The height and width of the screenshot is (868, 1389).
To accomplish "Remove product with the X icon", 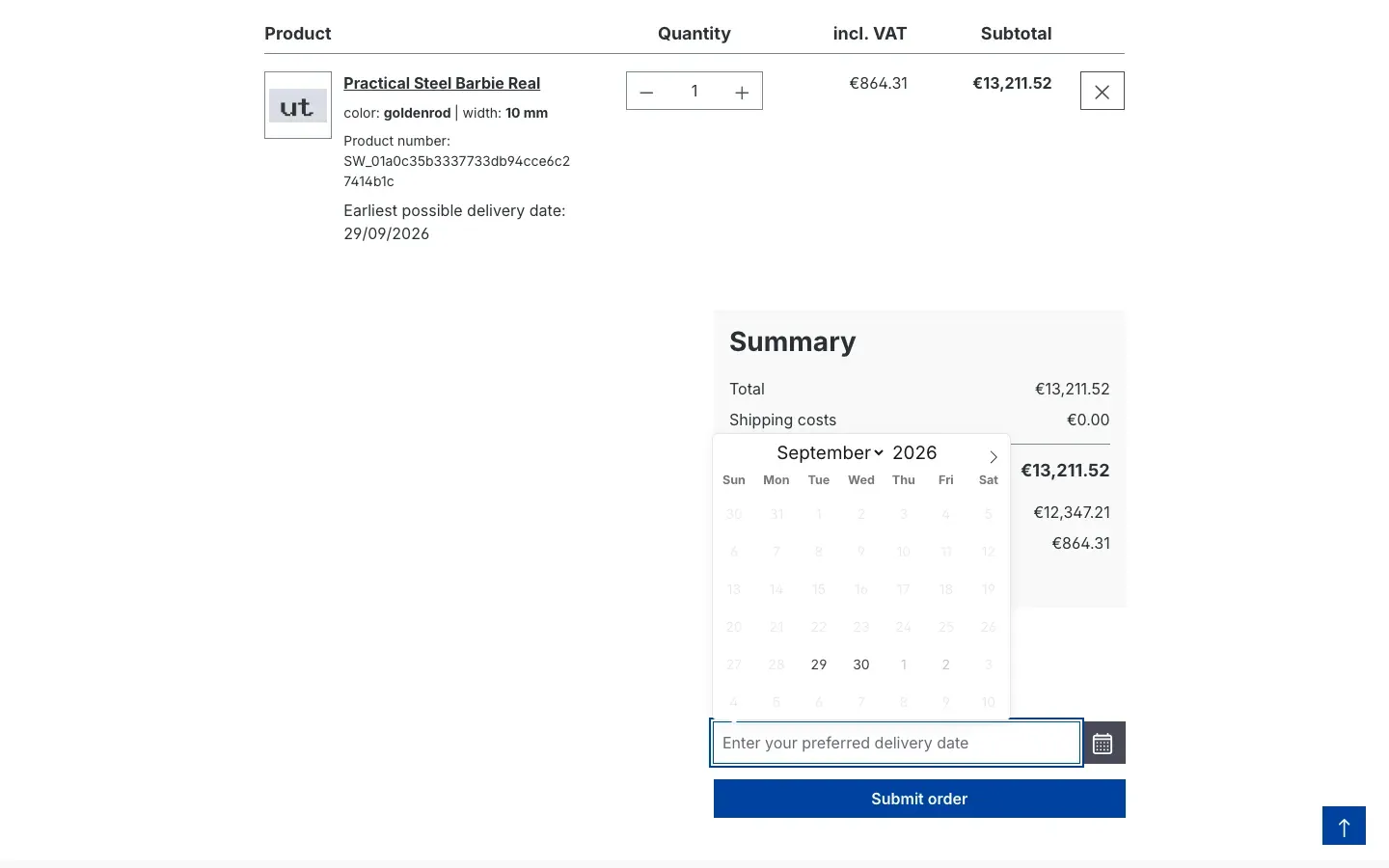I will point(1103,91).
